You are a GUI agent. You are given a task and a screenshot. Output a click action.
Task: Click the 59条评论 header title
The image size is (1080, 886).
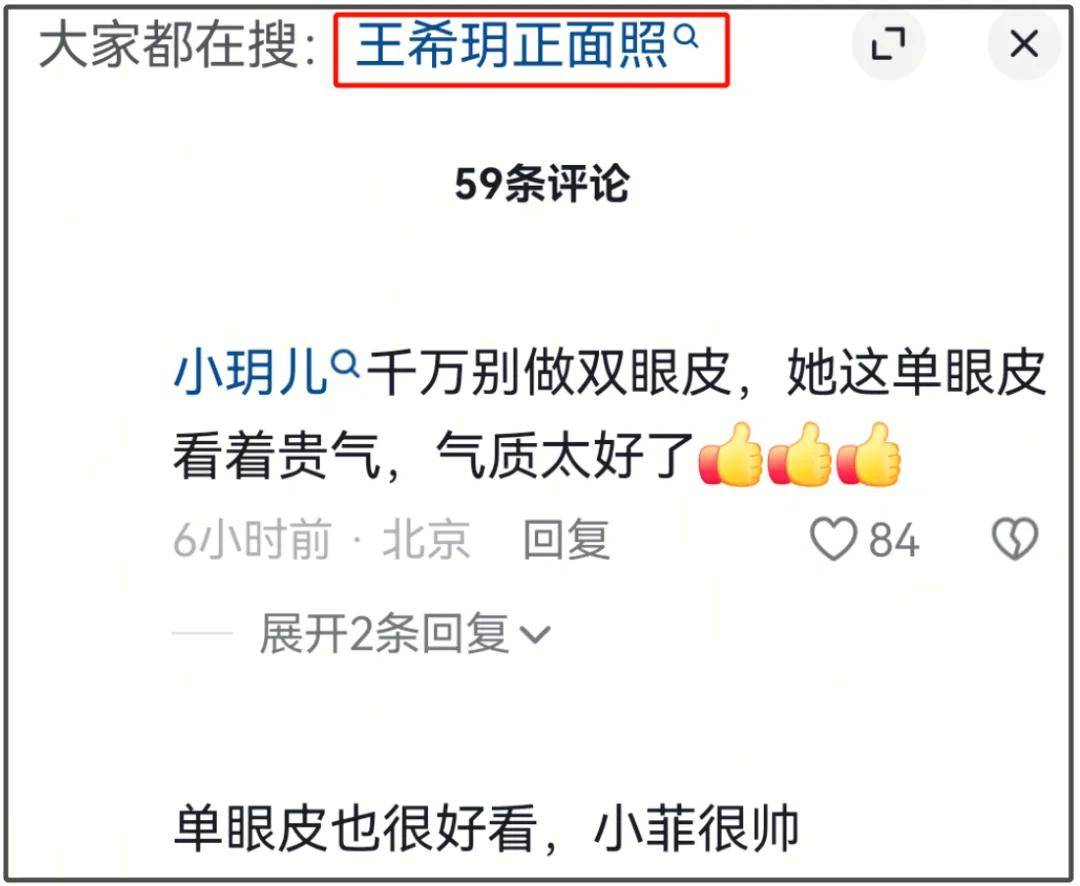point(541,184)
